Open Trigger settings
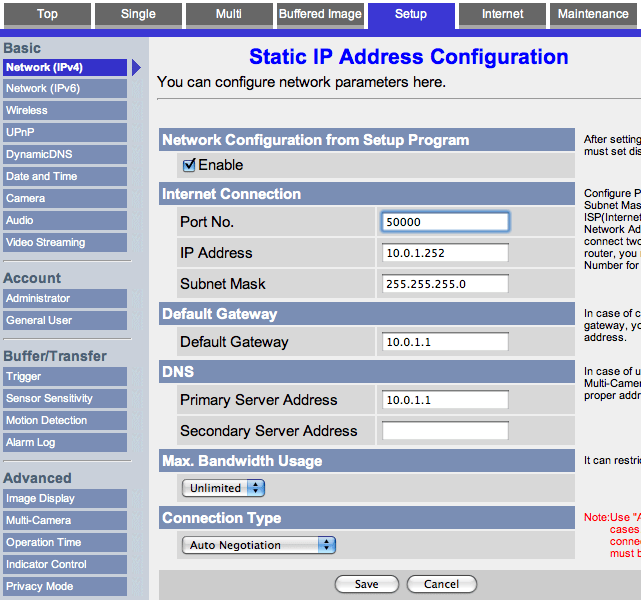Screen dimensions: 641x600 (65, 376)
